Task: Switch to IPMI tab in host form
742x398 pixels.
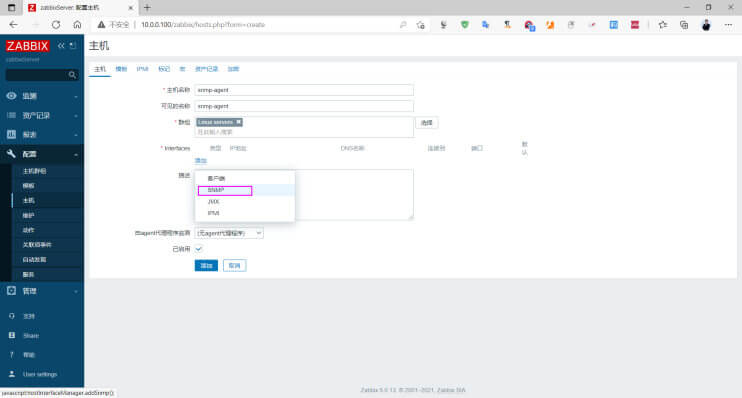Action: 142,69
